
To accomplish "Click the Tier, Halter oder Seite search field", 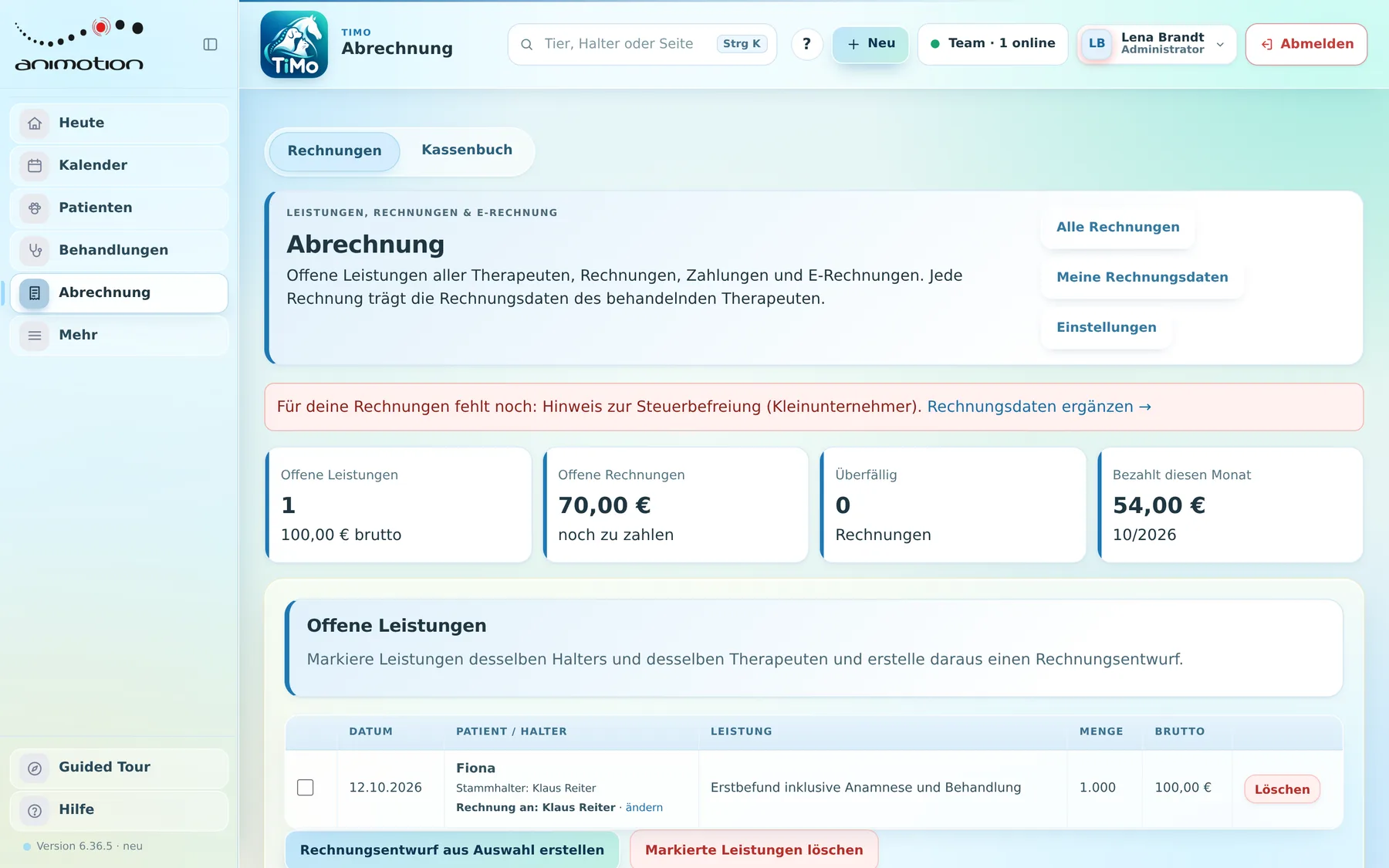I will tap(642, 45).
